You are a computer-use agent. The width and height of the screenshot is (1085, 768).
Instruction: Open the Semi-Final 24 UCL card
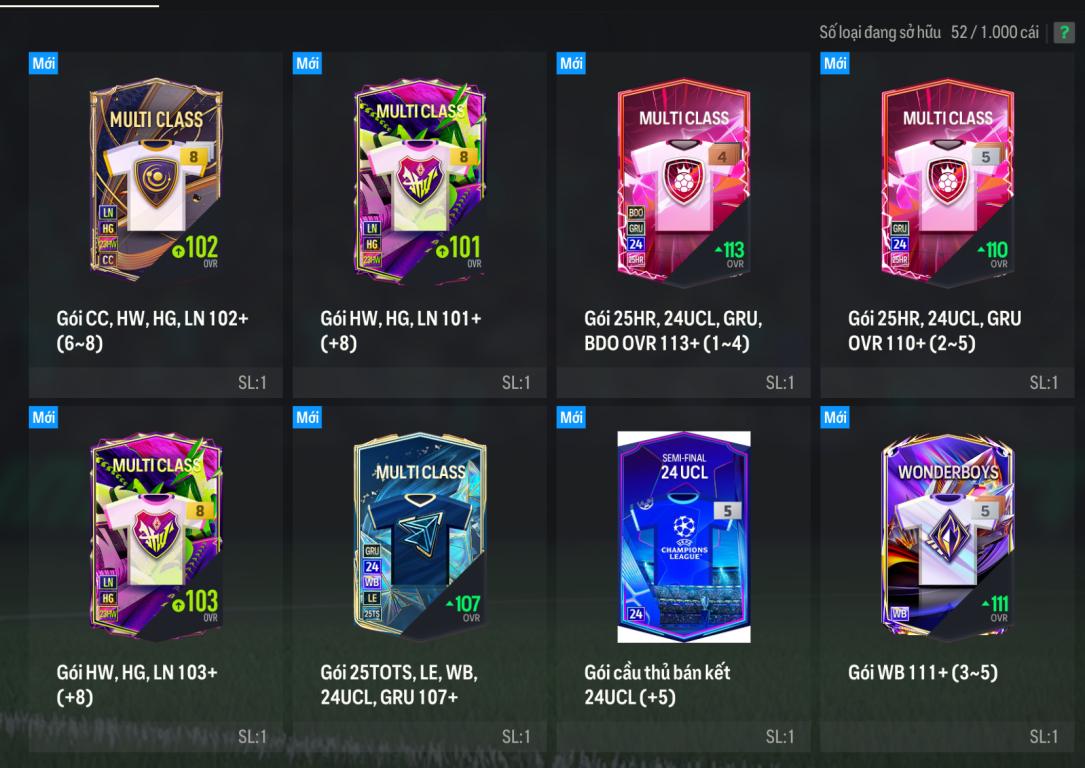click(x=684, y=537)
